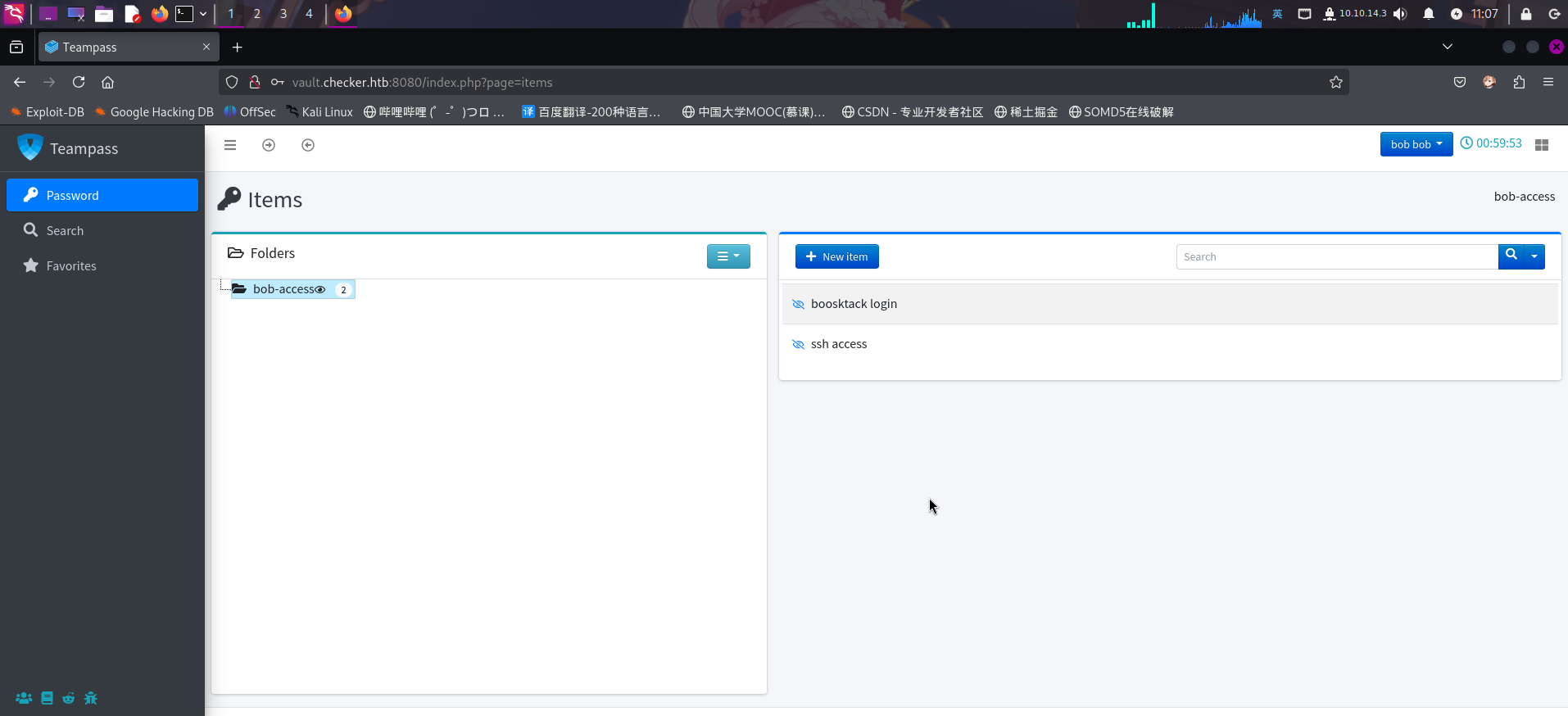Click the users group icon in sidebar footer
This screenshot has height=716, width=1568.
pos(24,698)
